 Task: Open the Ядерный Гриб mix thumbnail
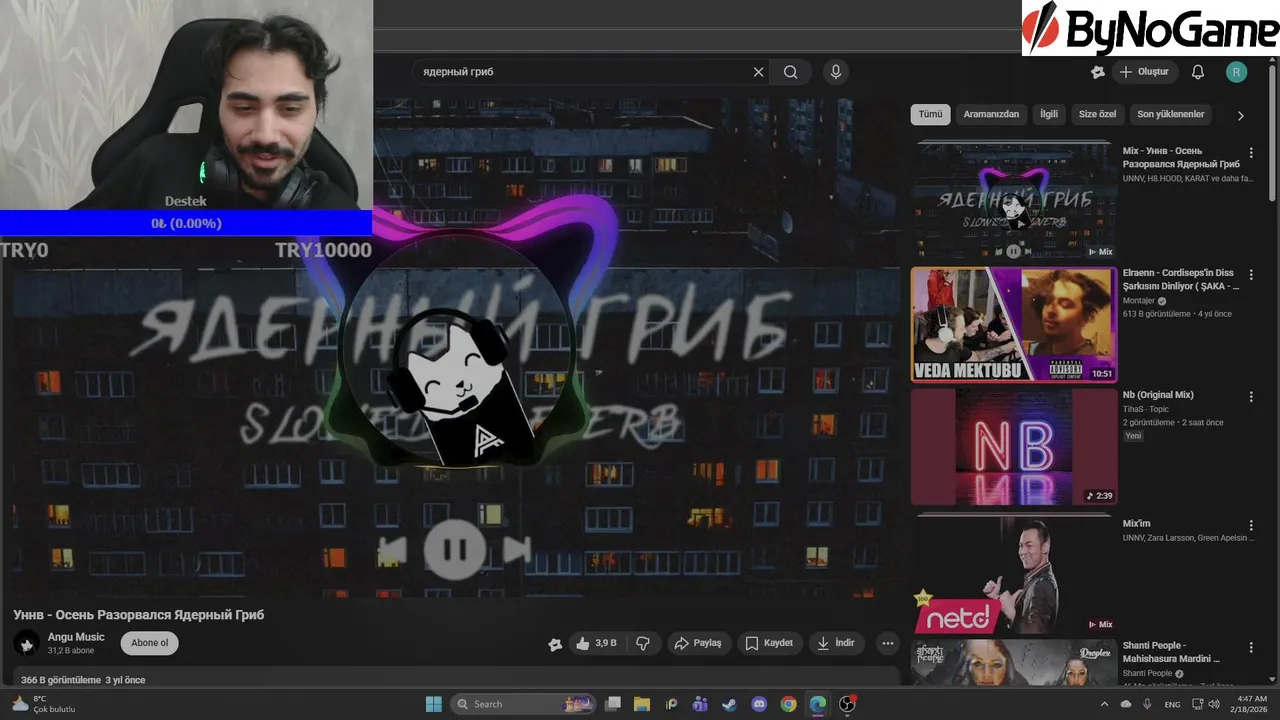1013,201
